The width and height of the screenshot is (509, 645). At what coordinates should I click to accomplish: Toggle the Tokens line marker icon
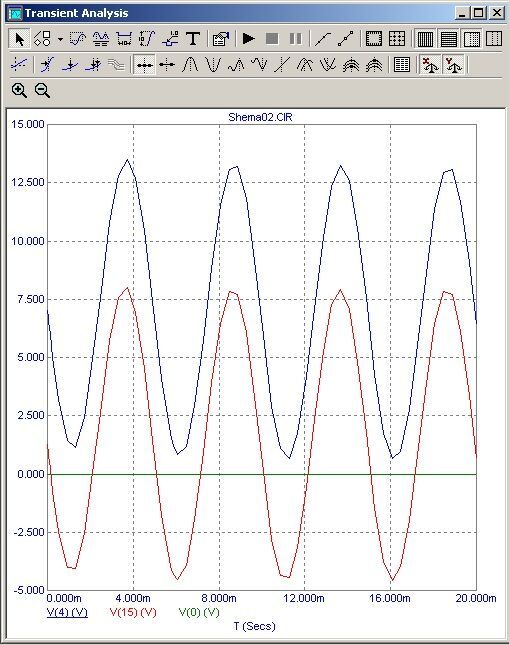click(346, 39)
